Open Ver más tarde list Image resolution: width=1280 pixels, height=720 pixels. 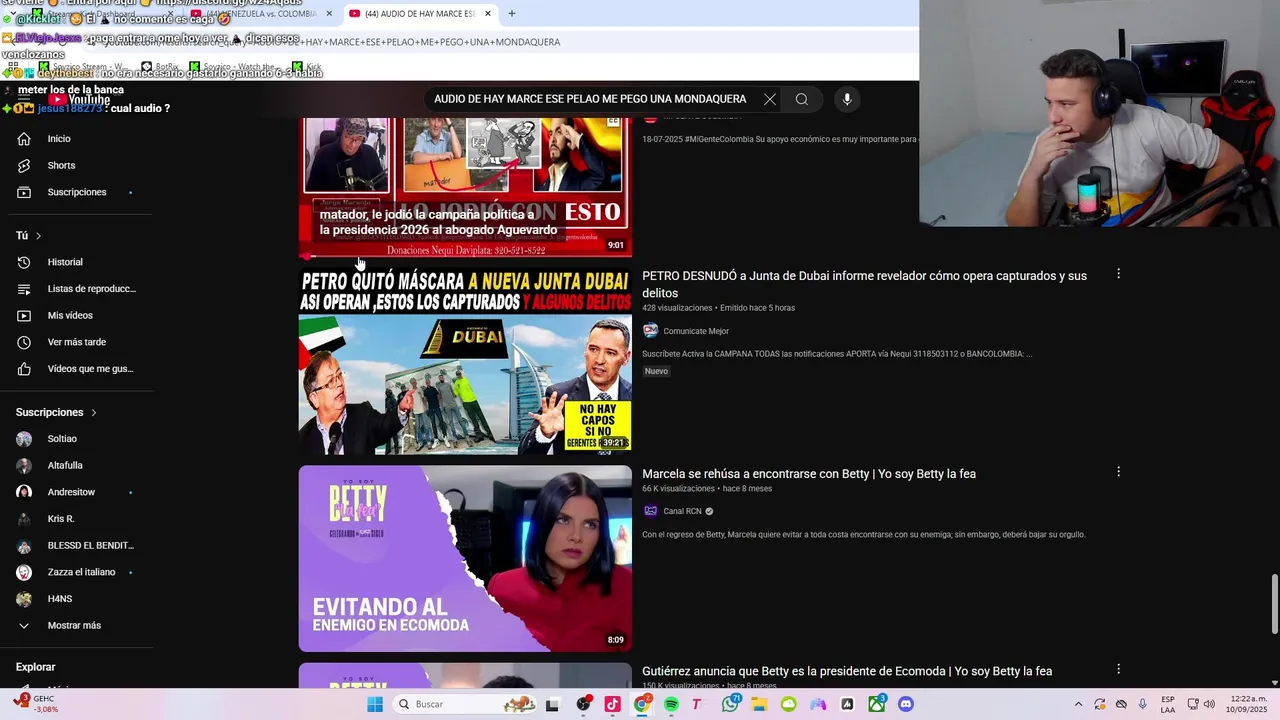click(76, 342)
